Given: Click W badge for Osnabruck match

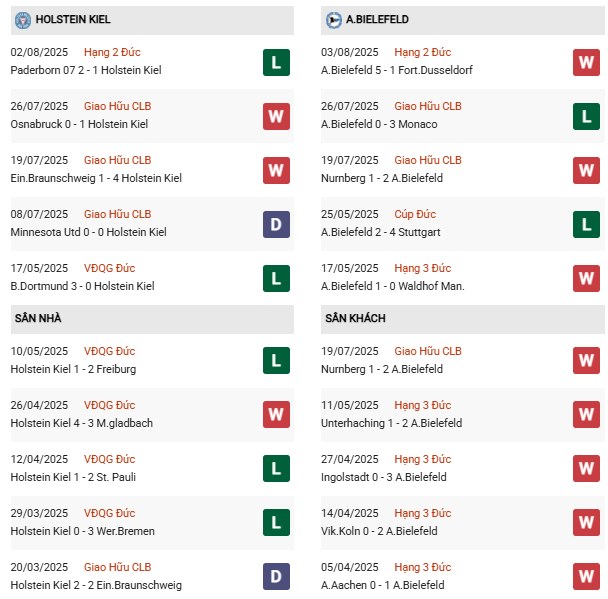Looking at the screenshot, I should [x=276, y=117].
